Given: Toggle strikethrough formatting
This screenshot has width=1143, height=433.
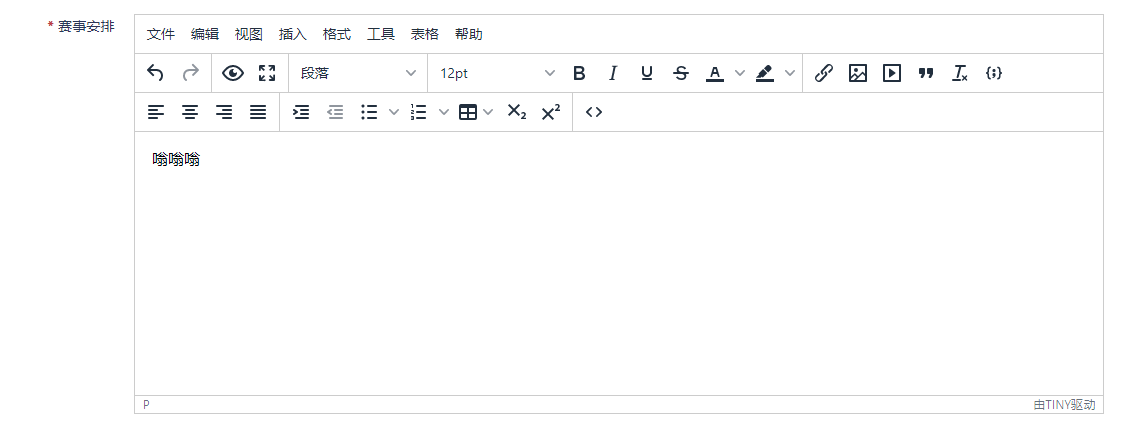Looking at the screenshot, I should tap(681, 73).
